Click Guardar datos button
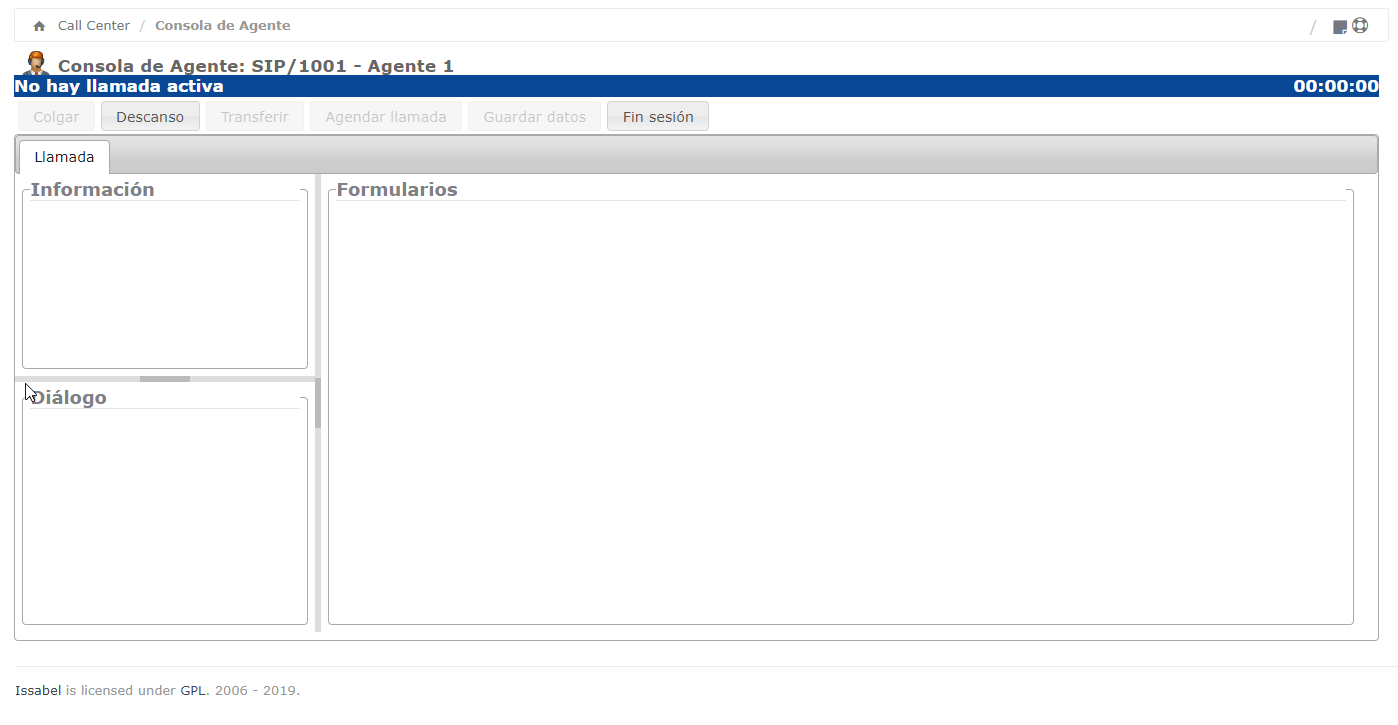The image size is (1398, 725). [x=535, y=117]
